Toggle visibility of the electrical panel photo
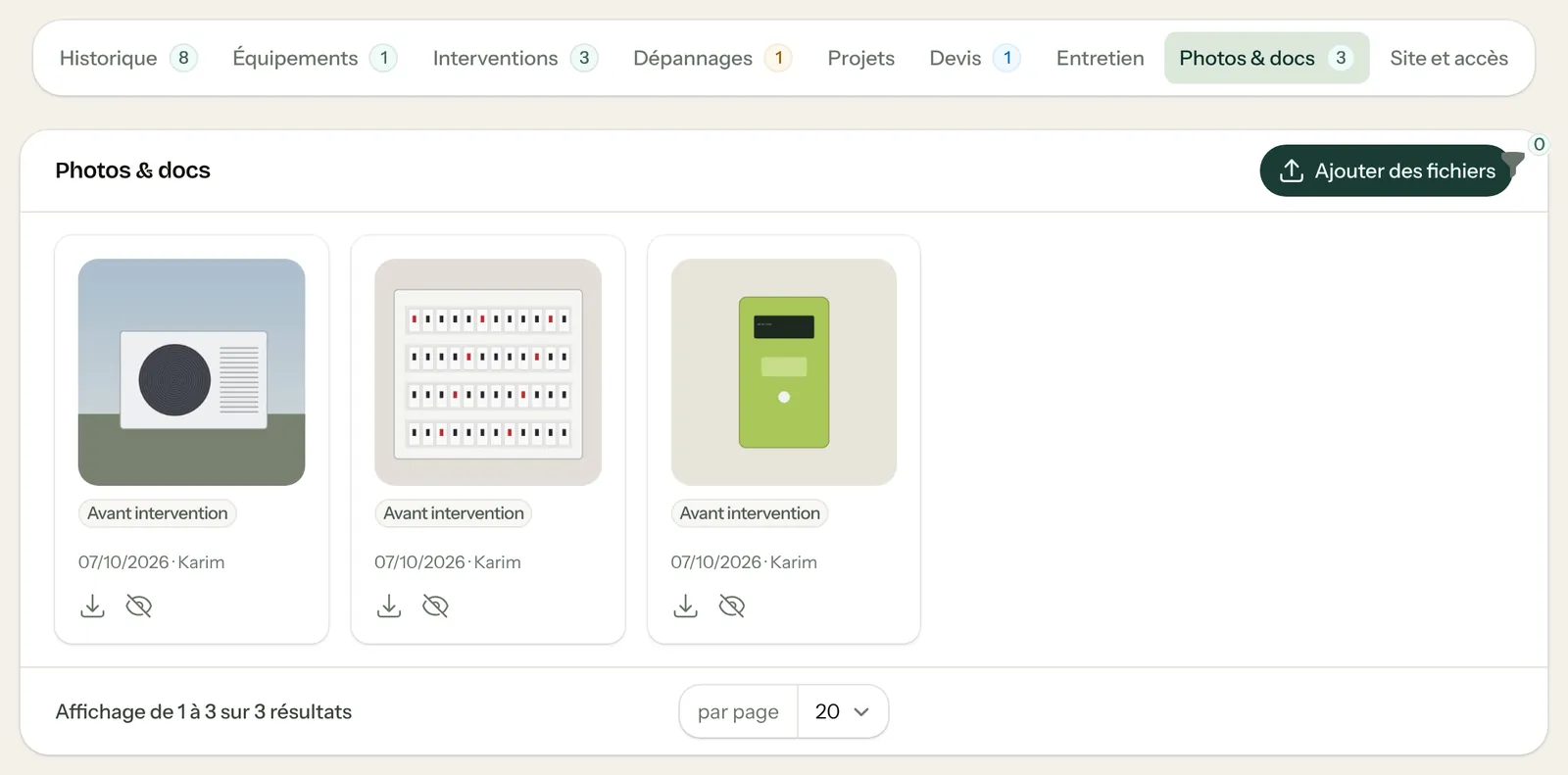1568x775 pixels. 435,606
